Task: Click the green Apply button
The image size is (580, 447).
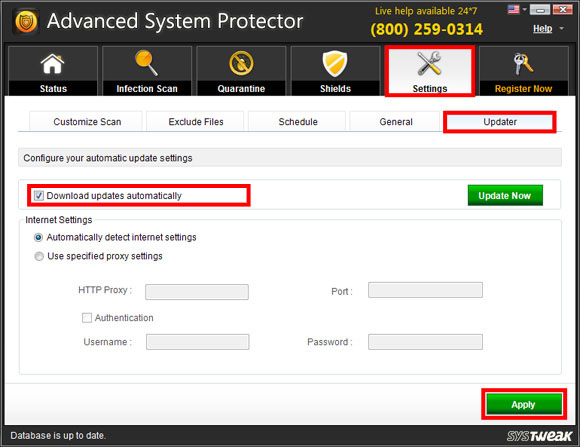Action: tap(524, 404)
